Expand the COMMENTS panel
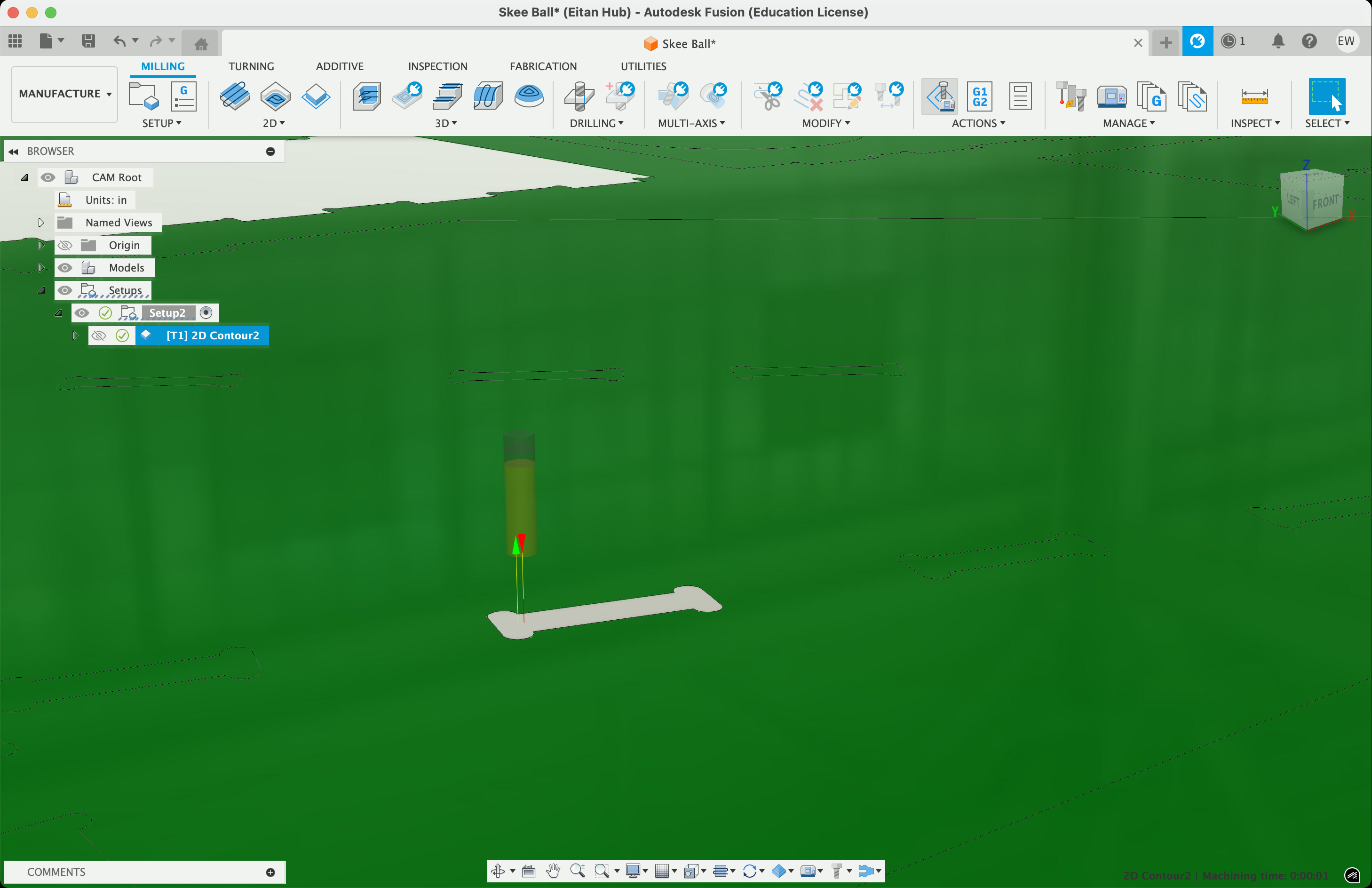The height and width of the screenshot is (888, 1372). point(270,872)
